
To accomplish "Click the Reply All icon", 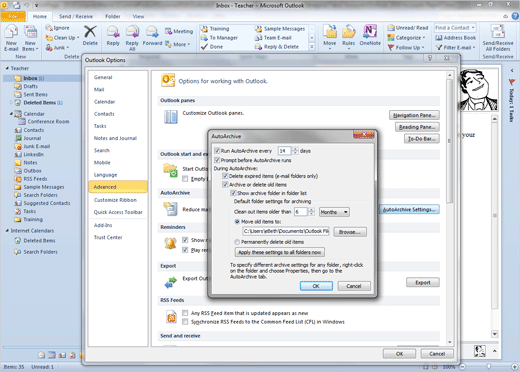I will click(x=132, y=32).
